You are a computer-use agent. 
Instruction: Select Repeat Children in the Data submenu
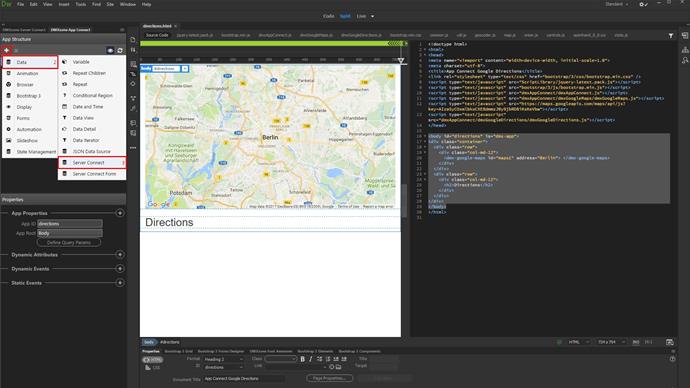click(x=92, y=73)
